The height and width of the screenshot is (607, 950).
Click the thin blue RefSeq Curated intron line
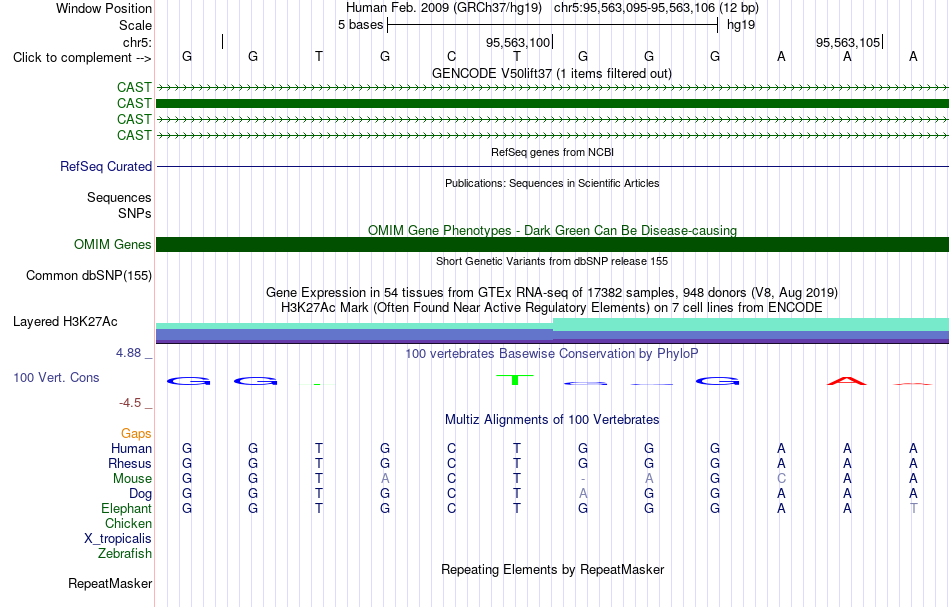click(552, 167)
